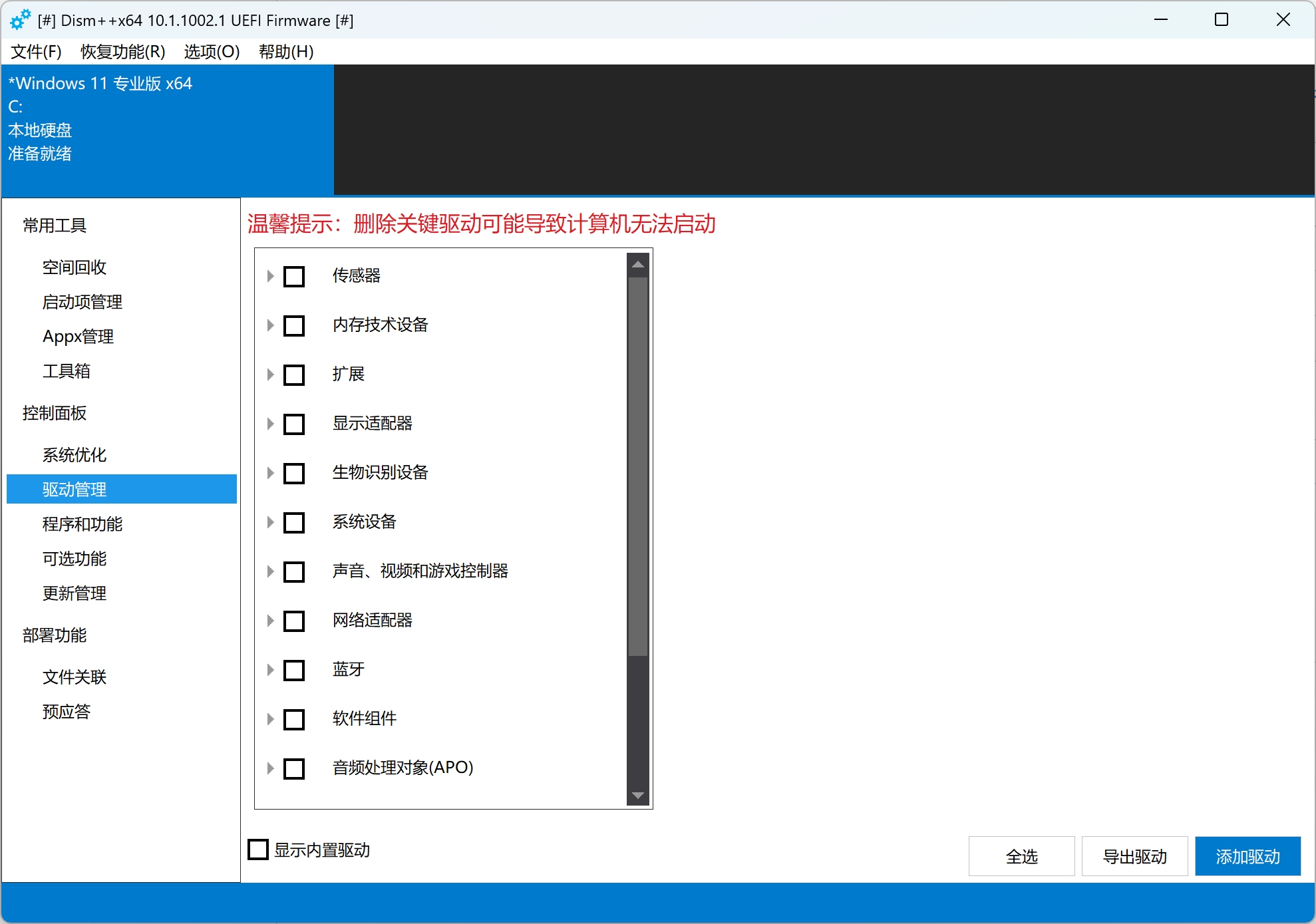Click the driver list scrollbar thumb
The height and width of the screenshot is (924, 1316).
pos(638,467)
